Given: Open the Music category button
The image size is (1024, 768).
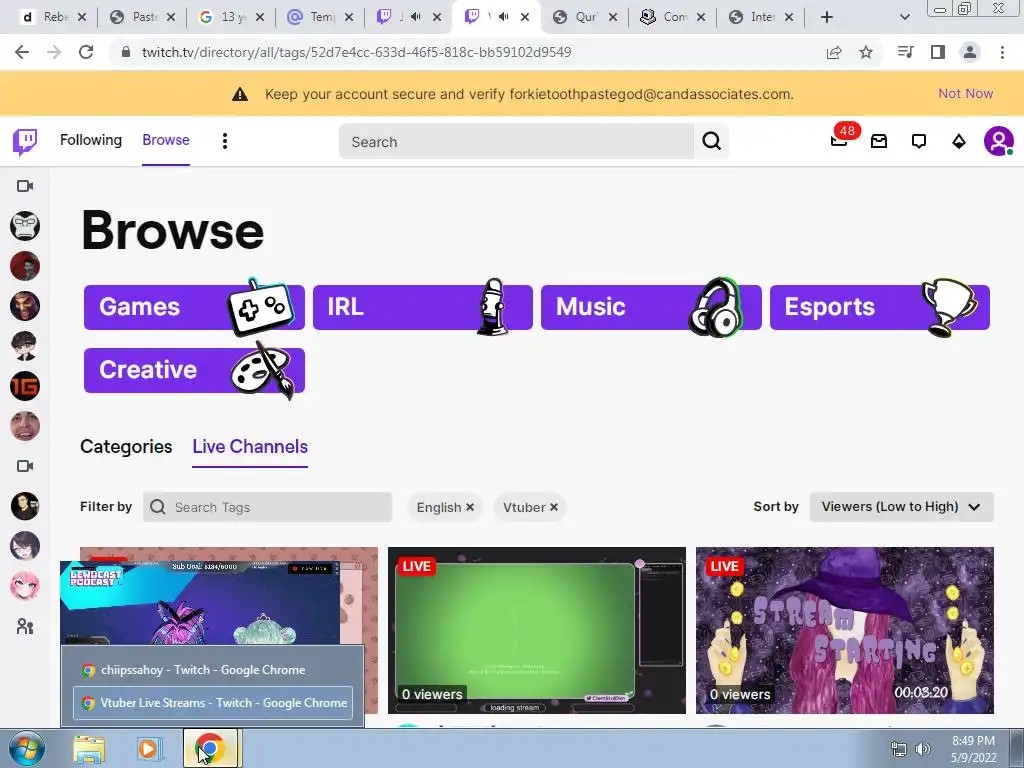Looking at the screenshot, I should coord(651,307).
